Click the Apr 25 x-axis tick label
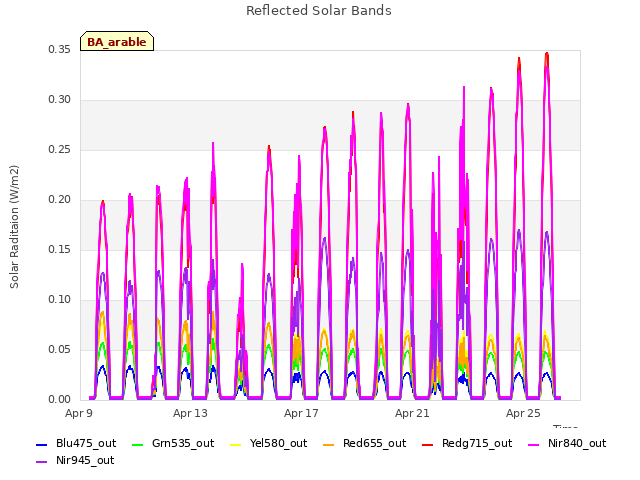 point(523,413)
